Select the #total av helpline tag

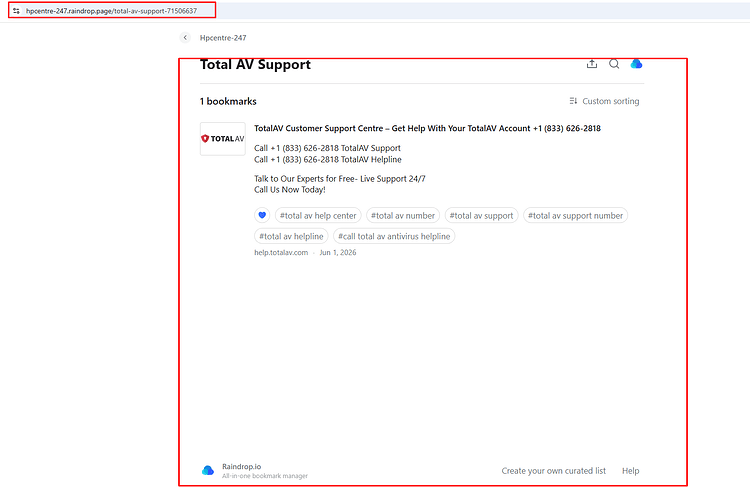tap(291, 236)
